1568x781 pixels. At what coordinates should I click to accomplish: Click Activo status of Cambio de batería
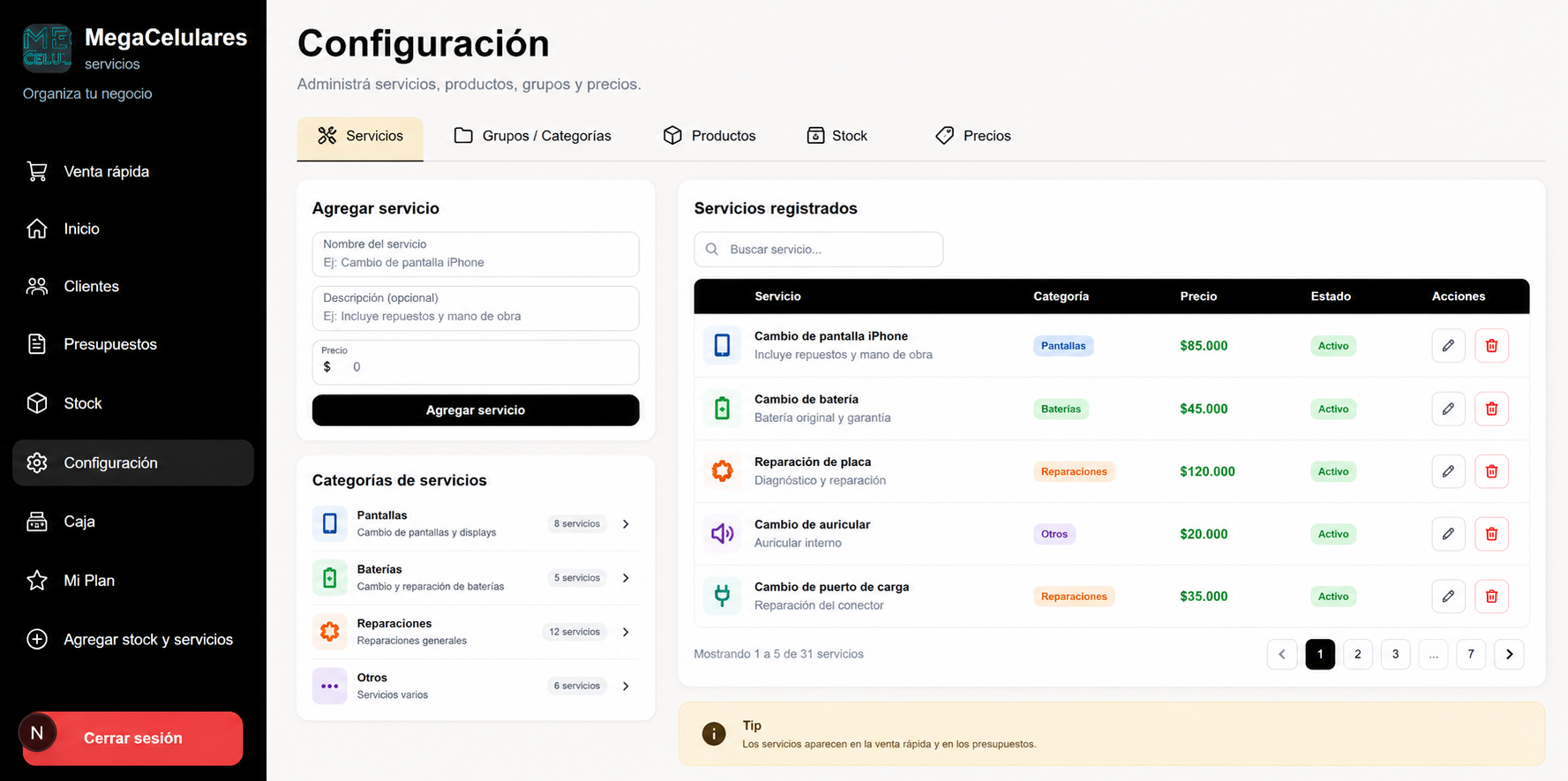(x=1333, y=409)
